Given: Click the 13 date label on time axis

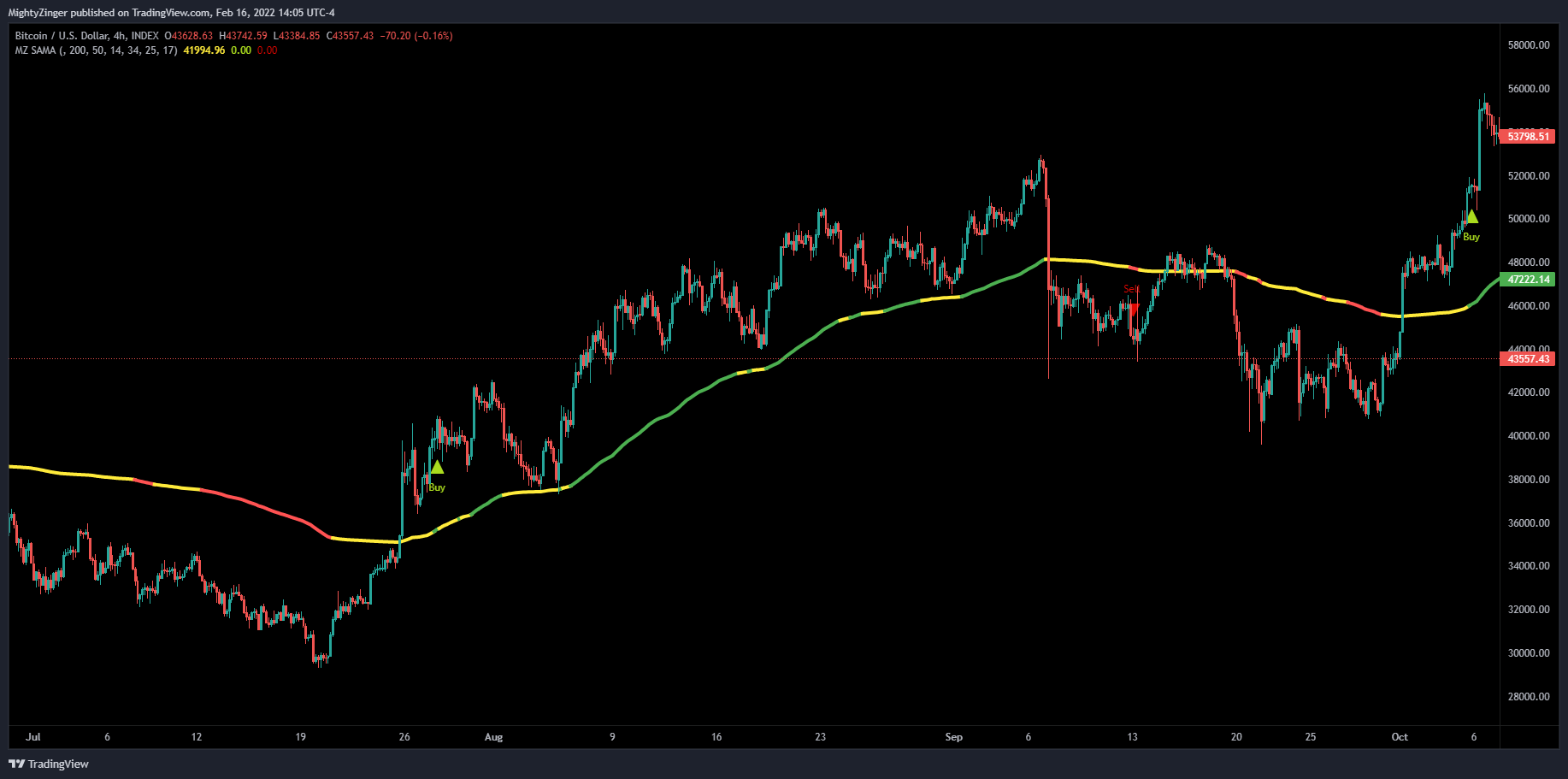Looking at the screenshot, I should tap(1132, 737).
